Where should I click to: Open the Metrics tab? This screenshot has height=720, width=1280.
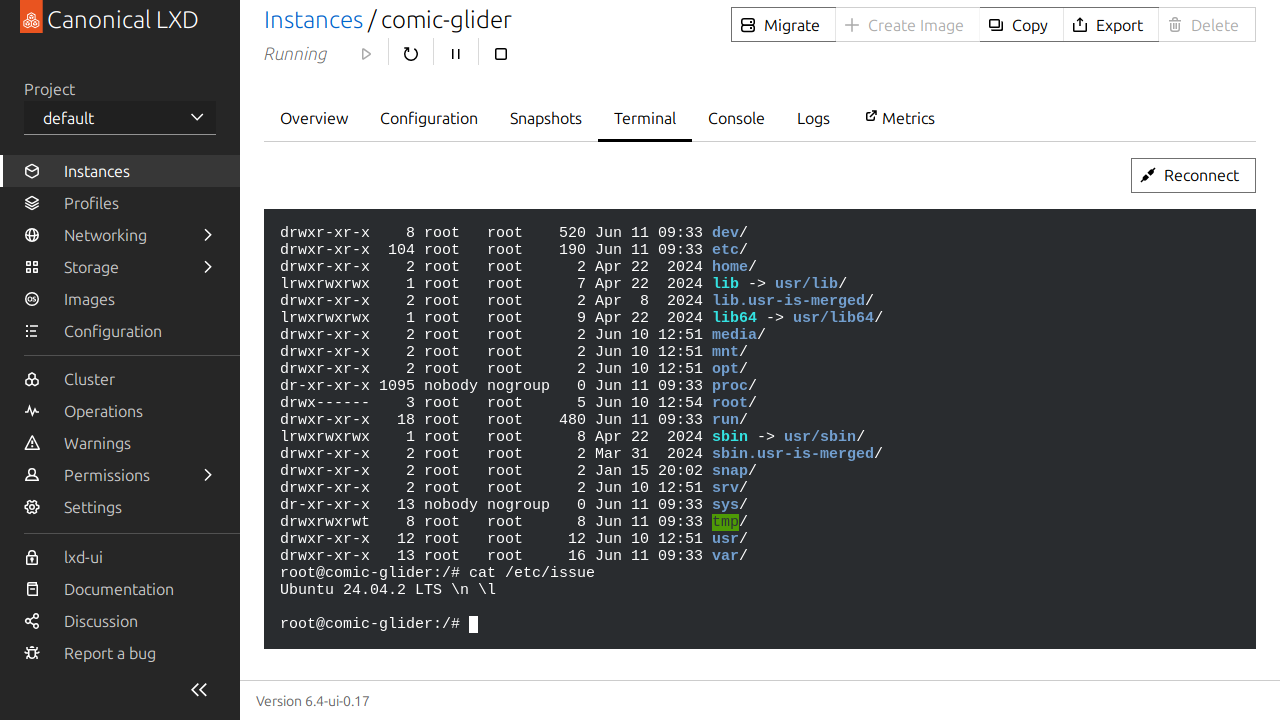(900, 118)
